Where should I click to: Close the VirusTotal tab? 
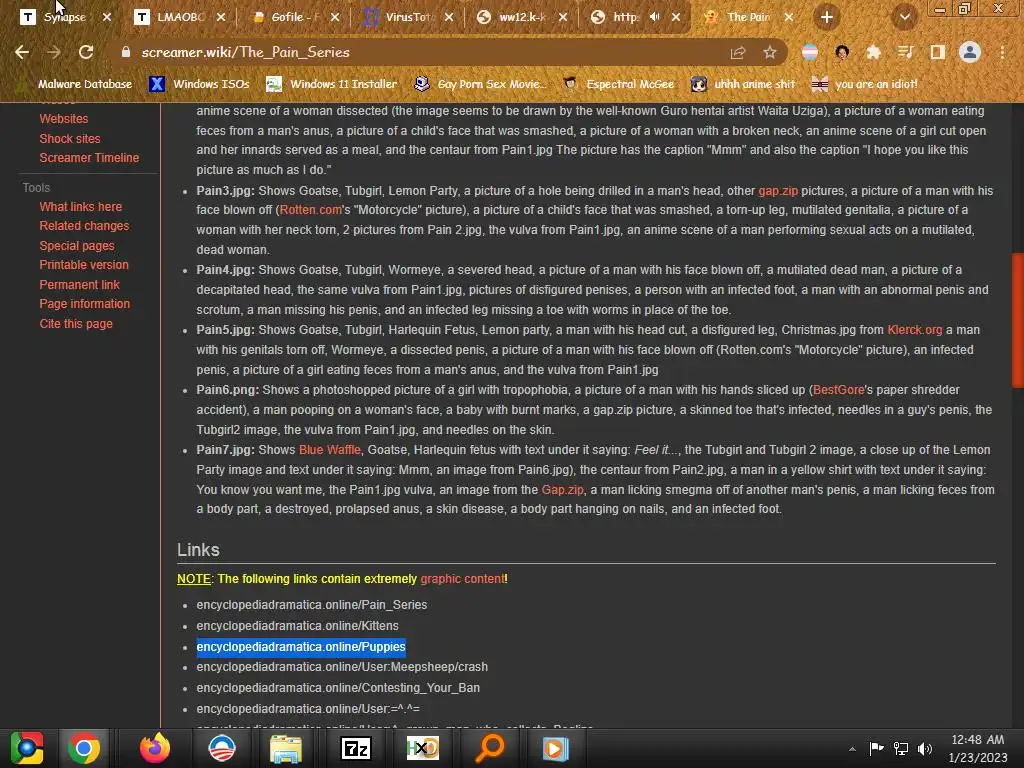tap(449, 17)
